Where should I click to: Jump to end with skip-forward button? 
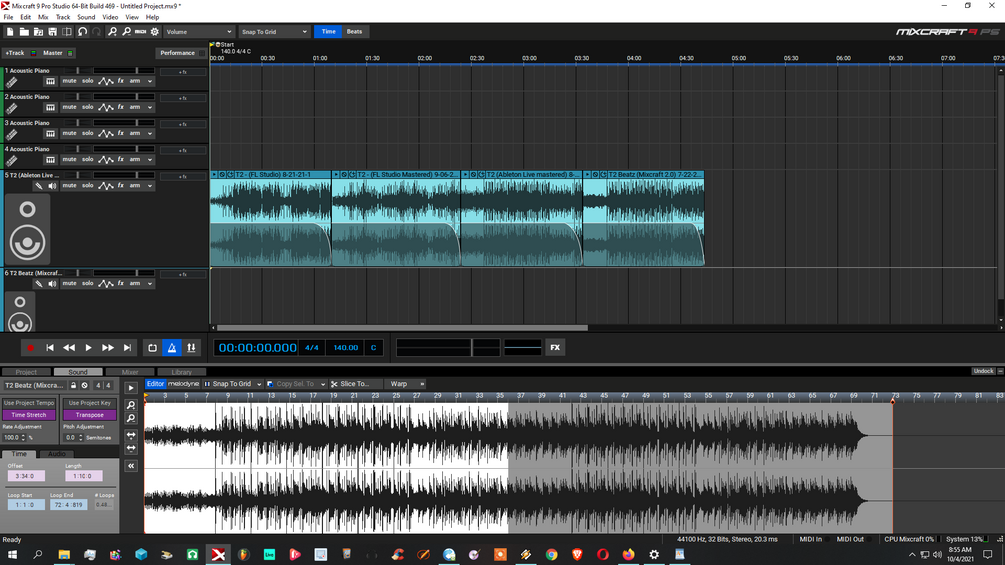click(127, 348)
